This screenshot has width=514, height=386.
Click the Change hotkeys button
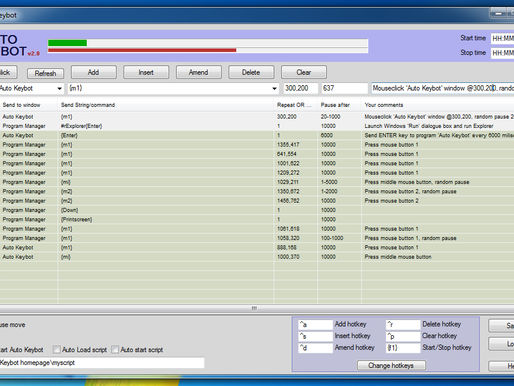tap(391, 366)
